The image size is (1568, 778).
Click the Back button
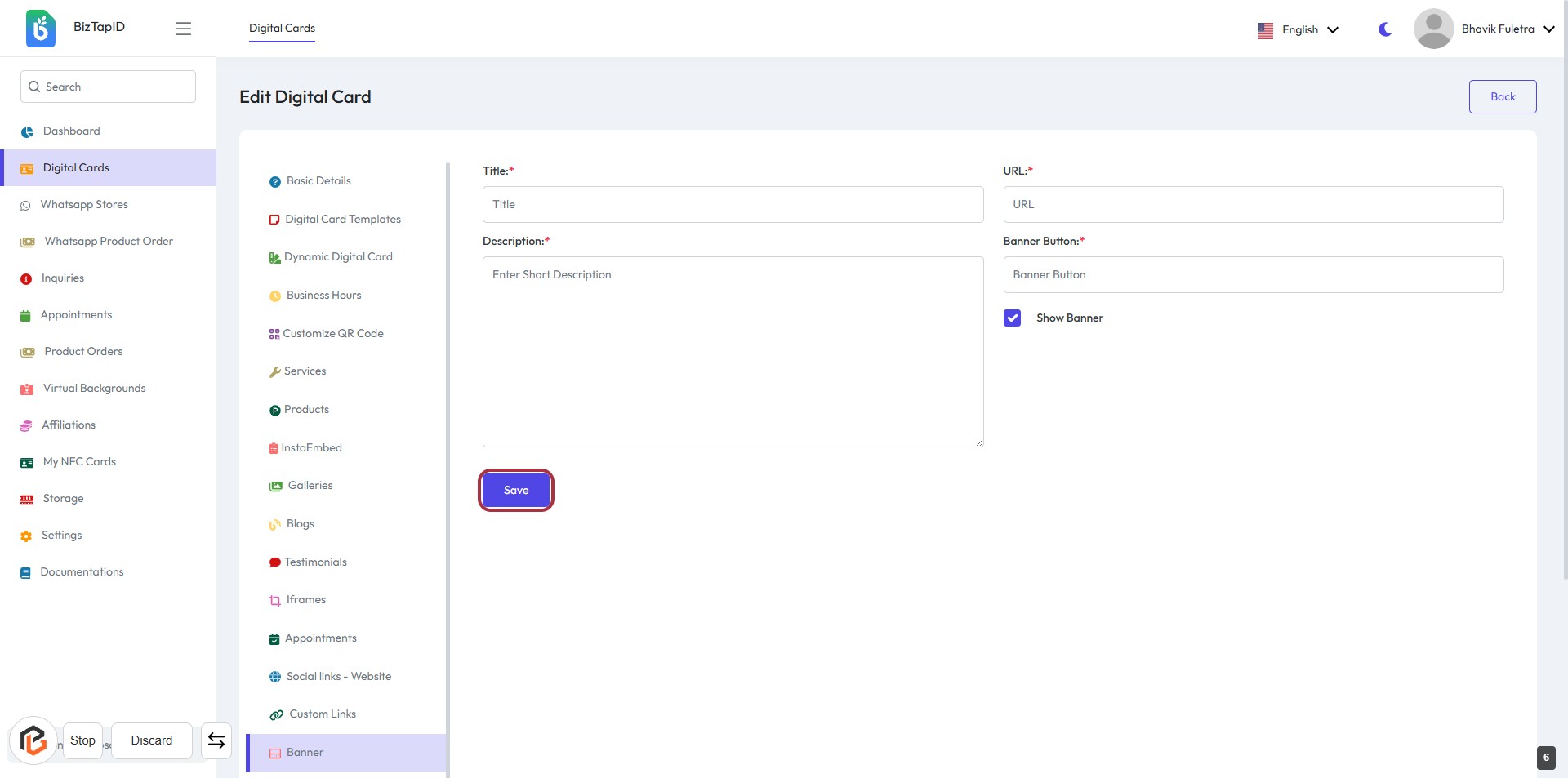click(1502, 96)
